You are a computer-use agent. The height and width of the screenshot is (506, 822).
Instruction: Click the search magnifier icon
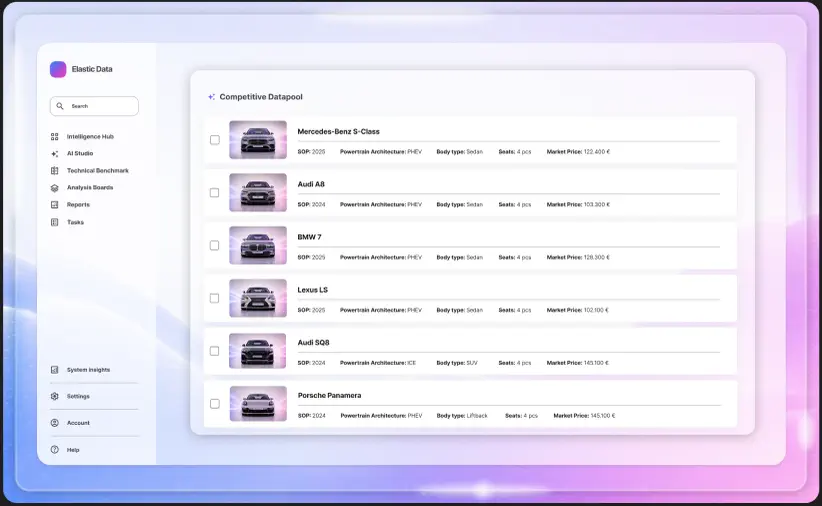[60, 106]
